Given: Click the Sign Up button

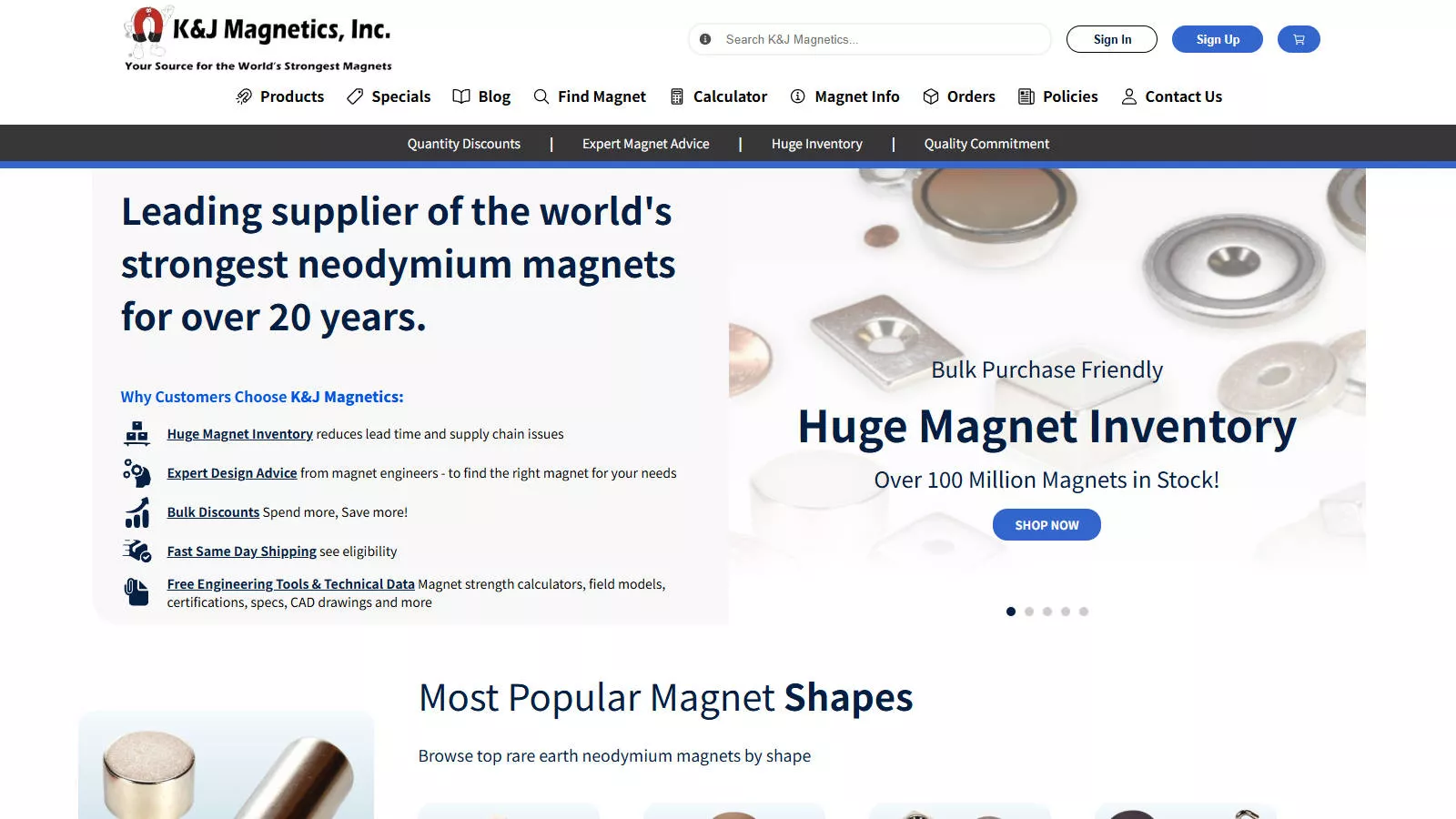Looking at the screenshot, I should tap(1218, 39).
